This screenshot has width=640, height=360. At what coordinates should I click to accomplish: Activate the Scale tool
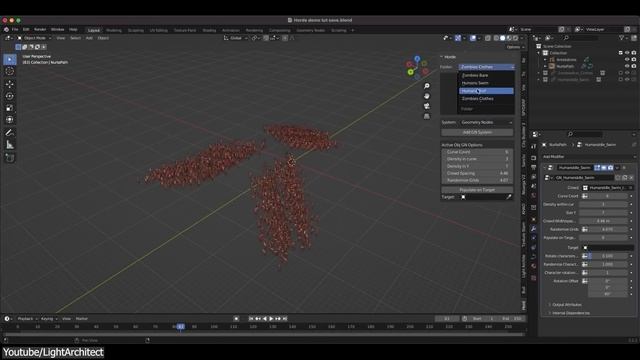pos(10,108)
